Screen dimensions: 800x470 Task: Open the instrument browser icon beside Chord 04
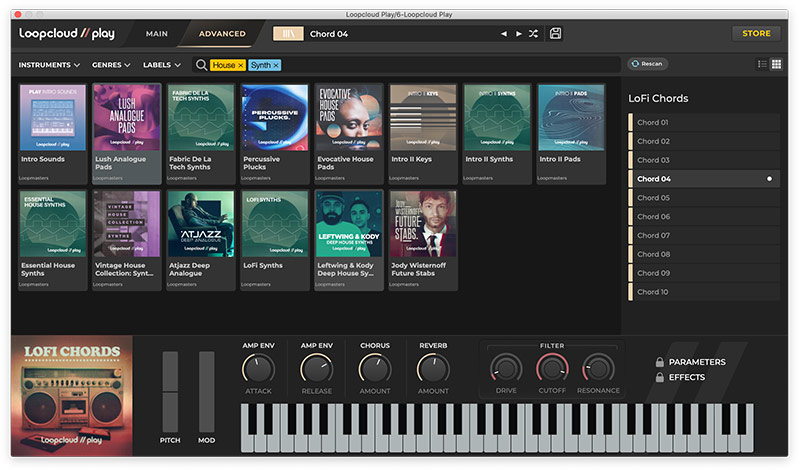[x=288, y=34]
